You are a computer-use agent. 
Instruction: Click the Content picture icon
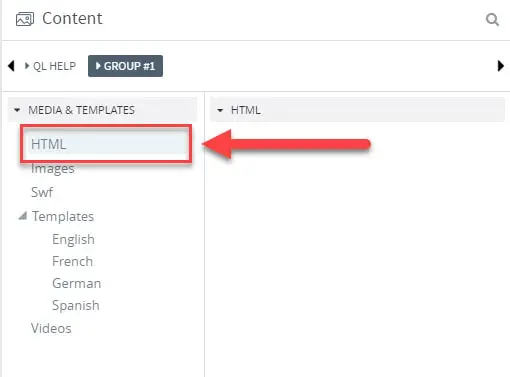pyautogui.click(x=25, y=19)
